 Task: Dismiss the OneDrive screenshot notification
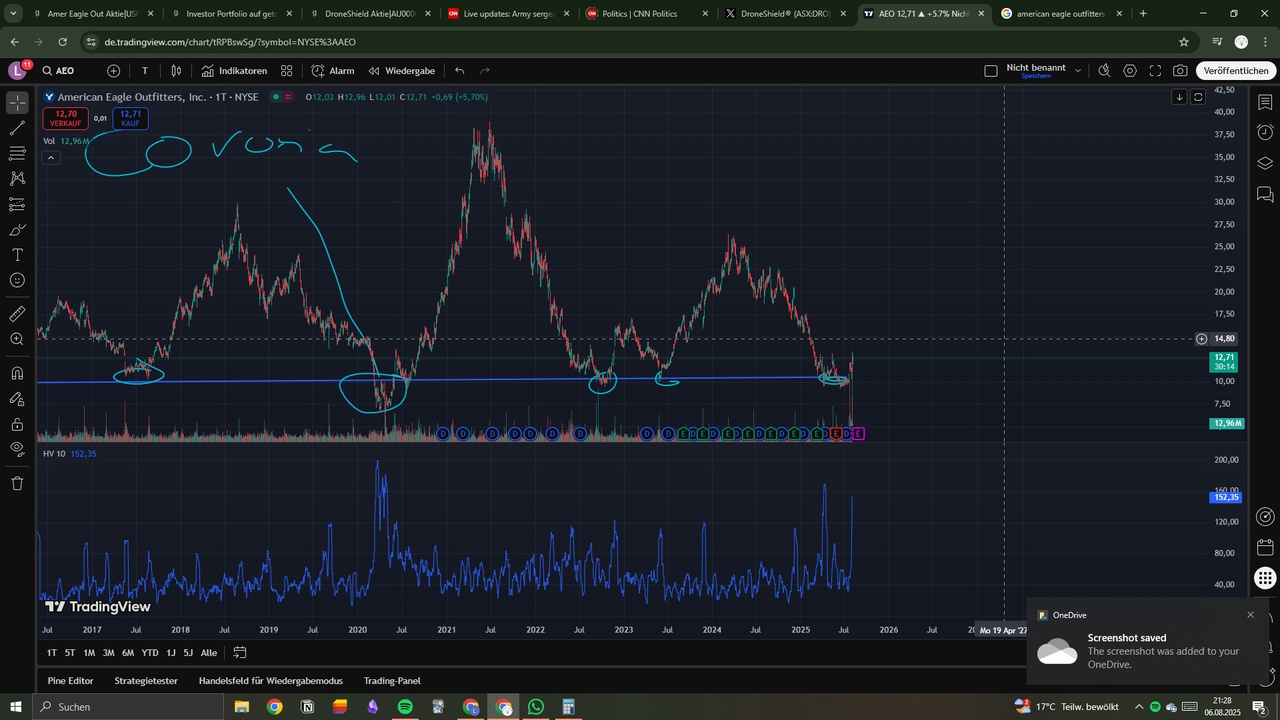click(1250, 615)
